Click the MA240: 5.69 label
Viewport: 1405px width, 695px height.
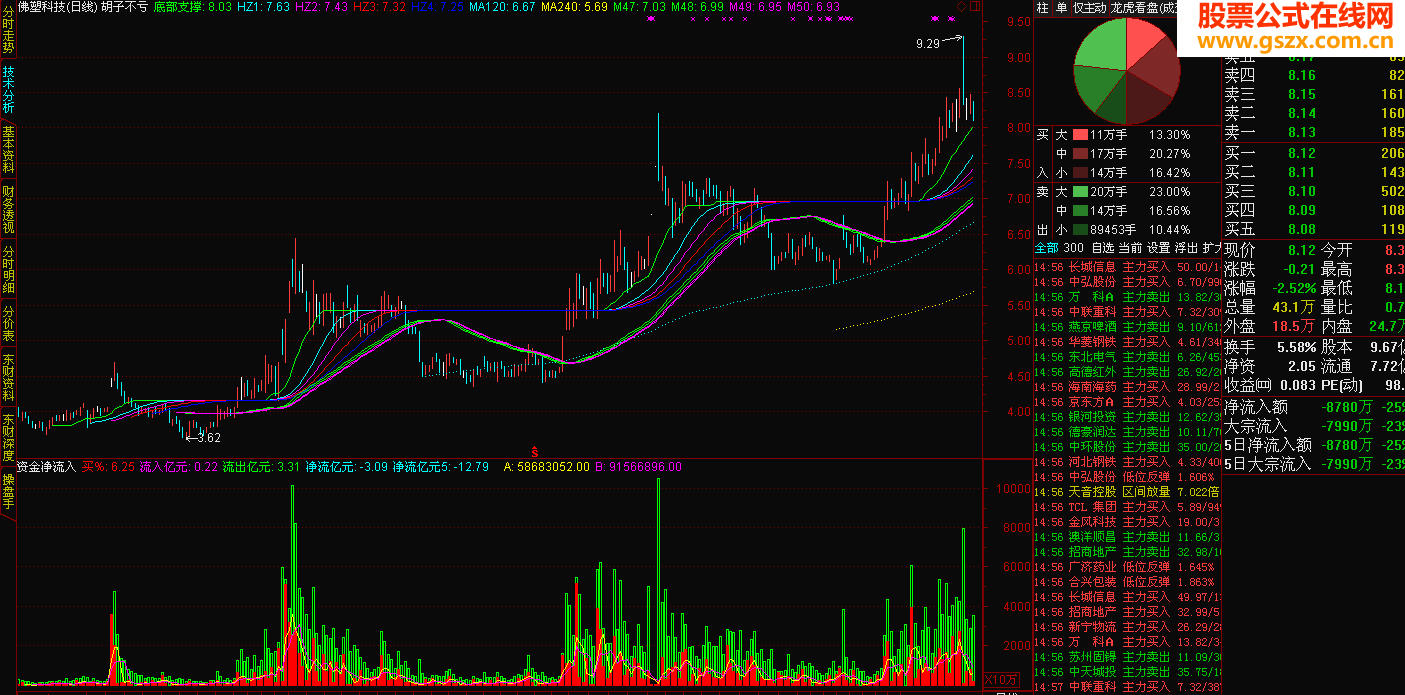tap(574, 6)
